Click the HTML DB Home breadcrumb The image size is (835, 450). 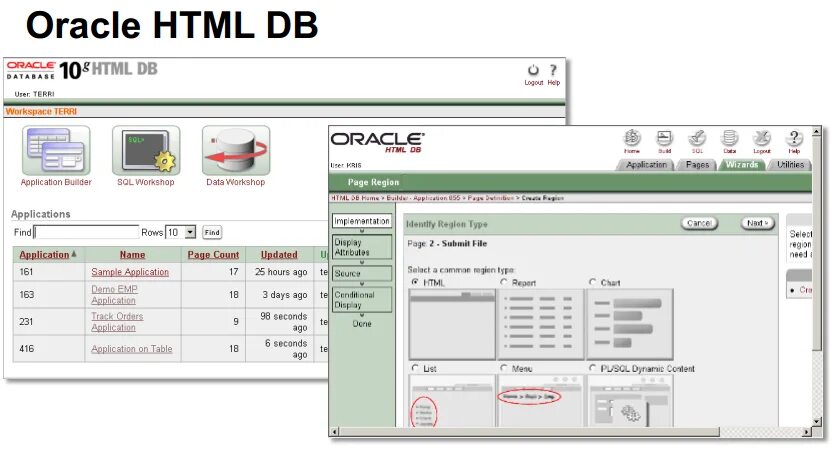pos(355,198)
